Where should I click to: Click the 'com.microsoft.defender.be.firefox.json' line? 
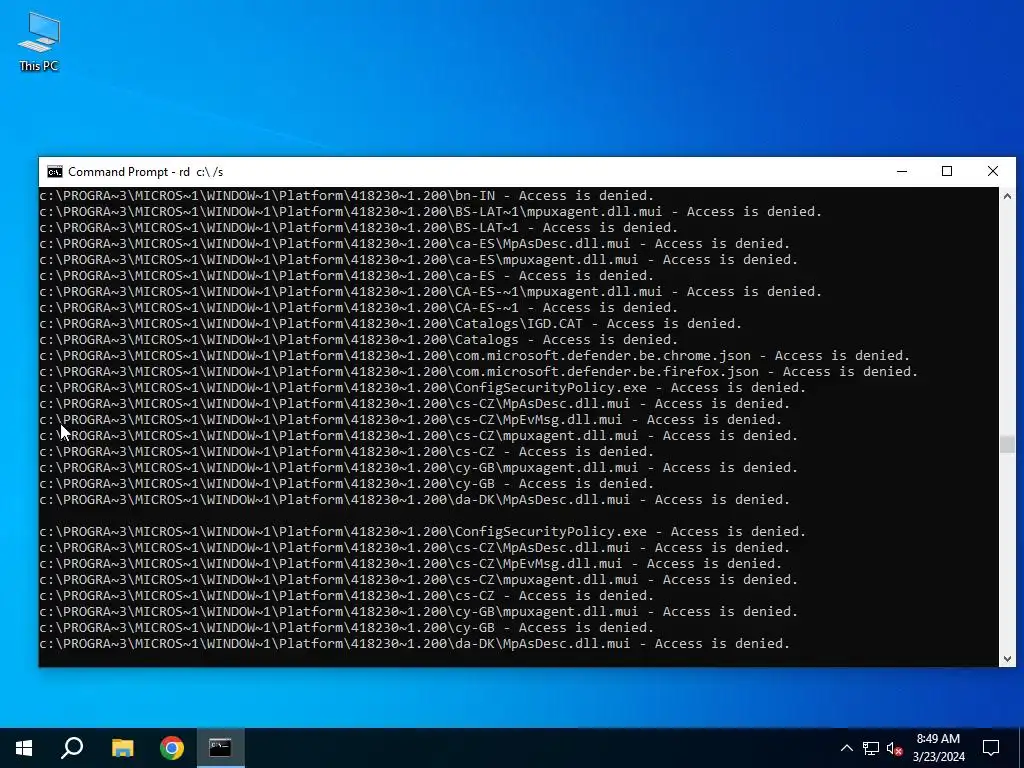point(479,372)
